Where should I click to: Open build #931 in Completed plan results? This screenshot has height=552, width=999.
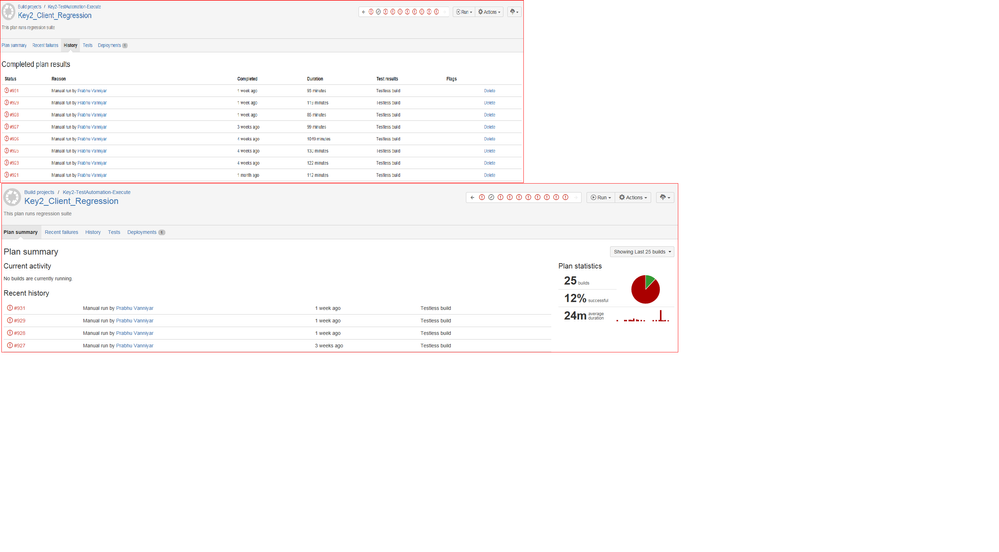14,91
